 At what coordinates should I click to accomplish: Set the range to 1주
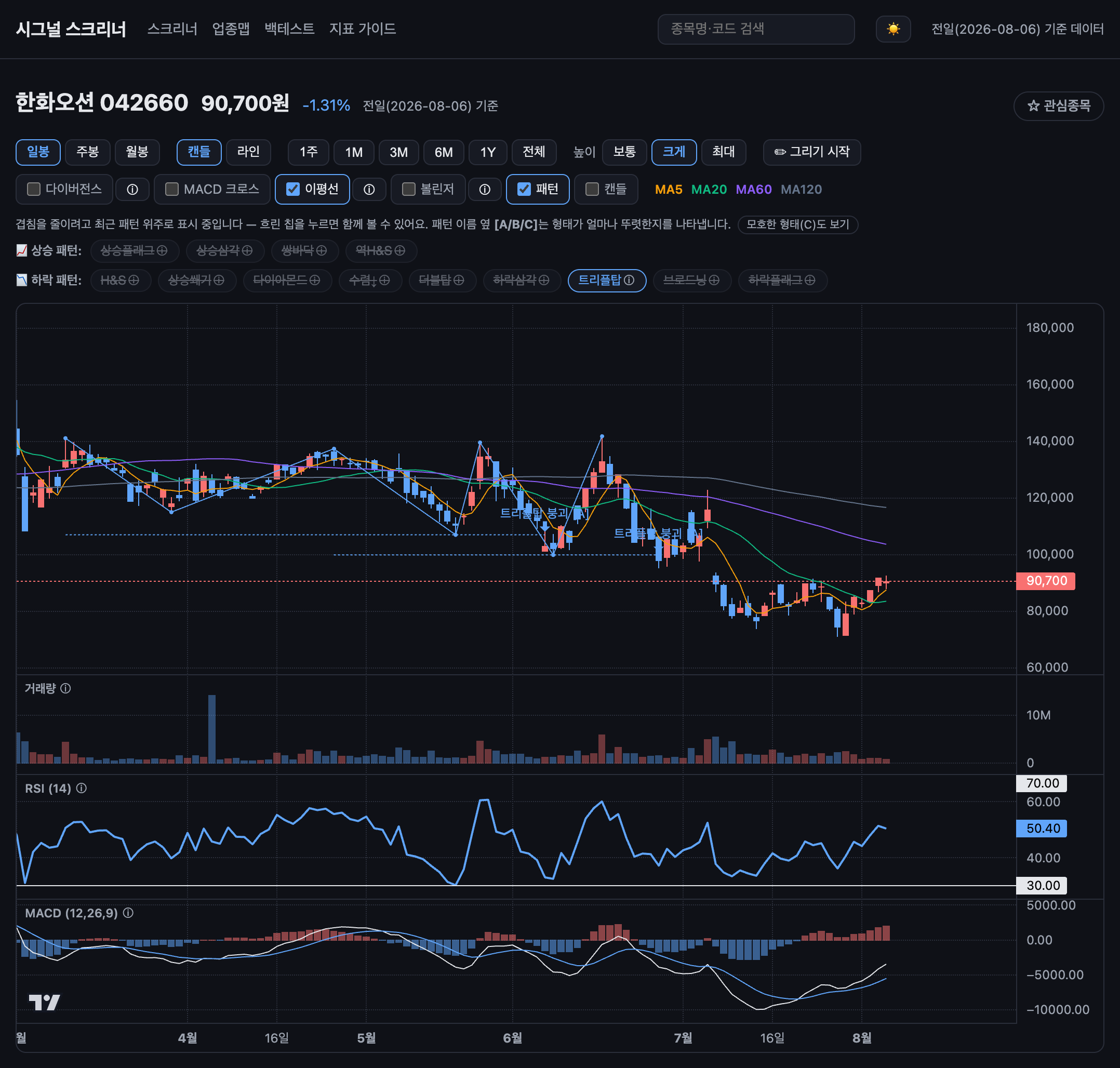pos(309,152)
